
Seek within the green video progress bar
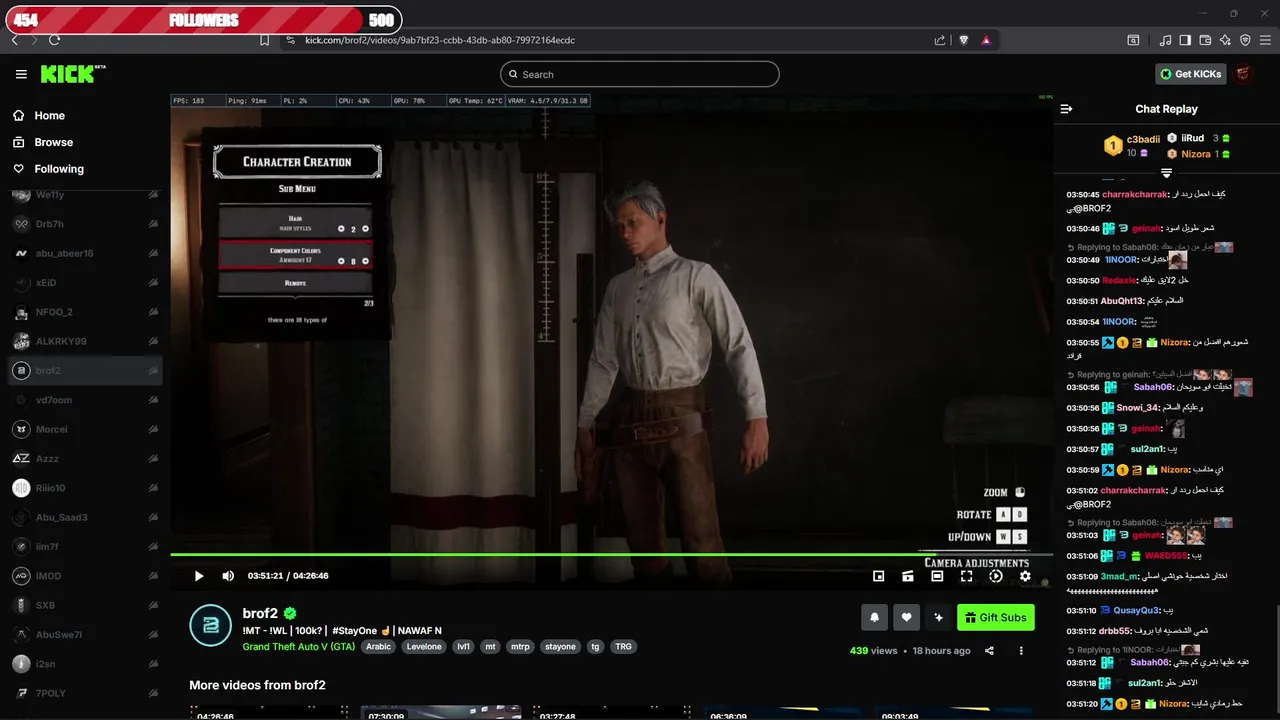[x=611, y=554]
